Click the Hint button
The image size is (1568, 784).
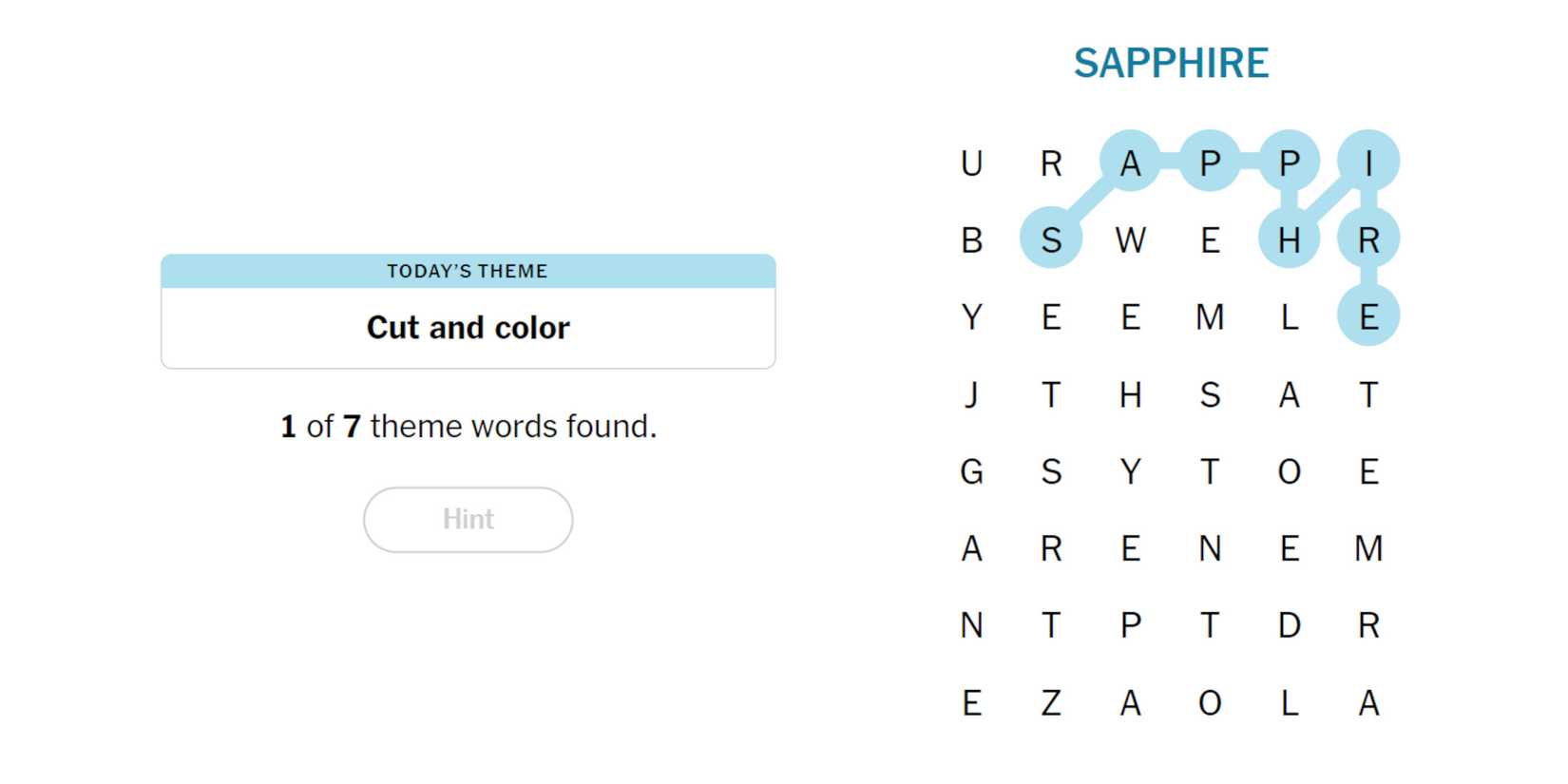click(468, 520)
